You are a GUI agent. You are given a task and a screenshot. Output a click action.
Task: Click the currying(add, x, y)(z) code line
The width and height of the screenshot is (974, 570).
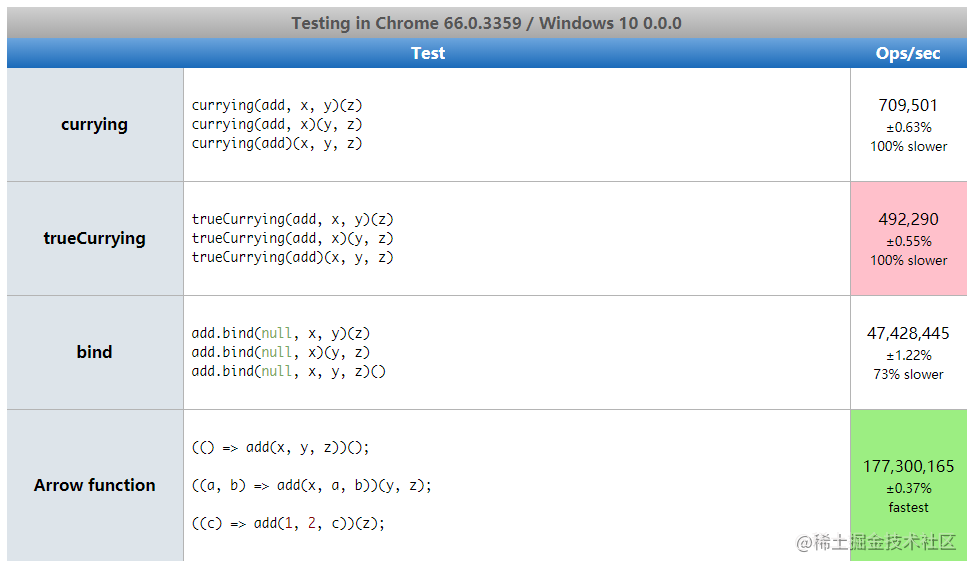(x=277, y=106)
